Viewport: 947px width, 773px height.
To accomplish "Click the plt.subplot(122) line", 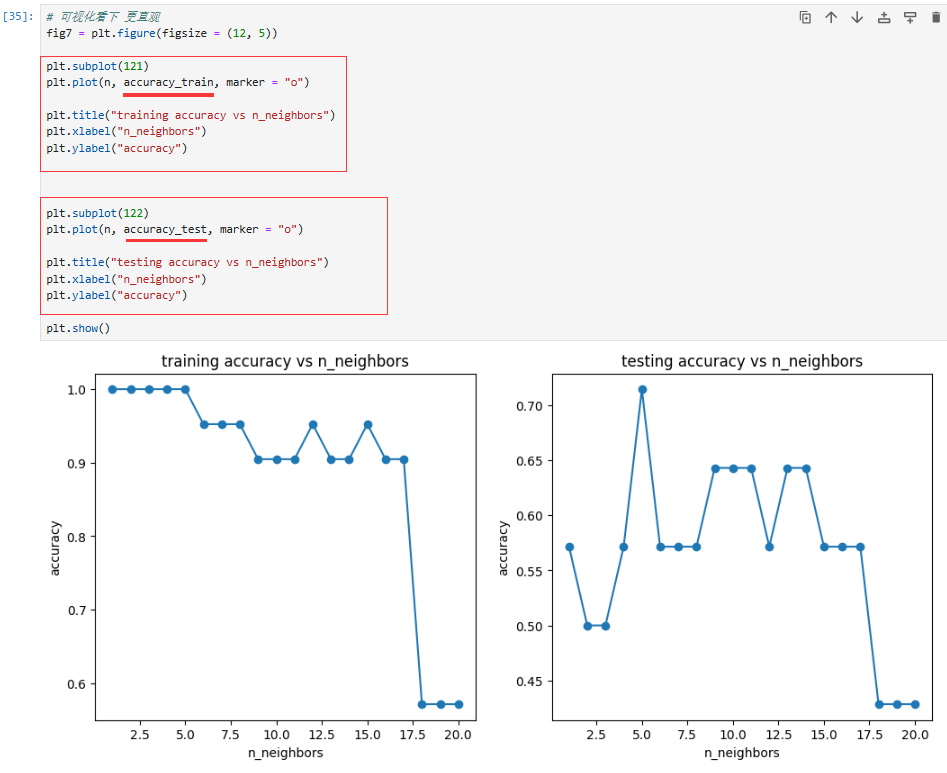I will [97, 213].
